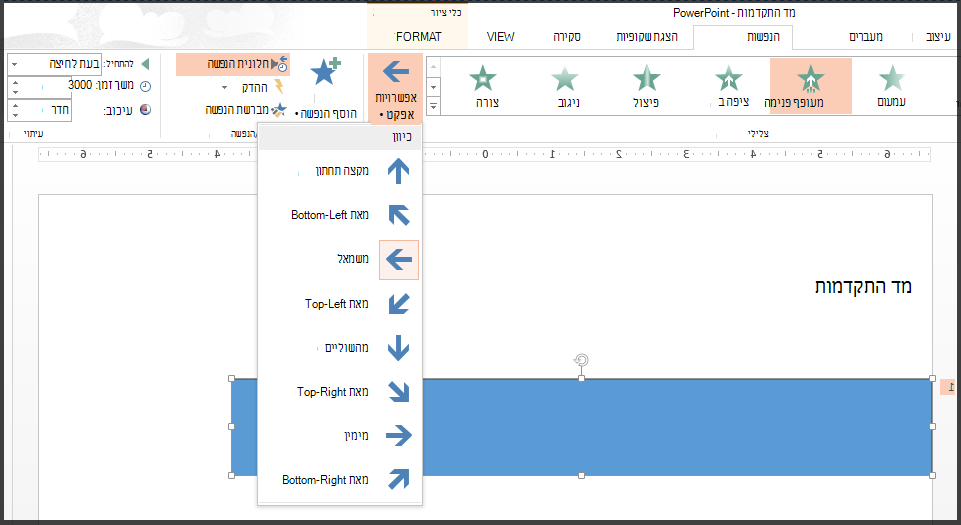
Task: Select the עמעום (Fade) animation star
Action: click(892, 86)
